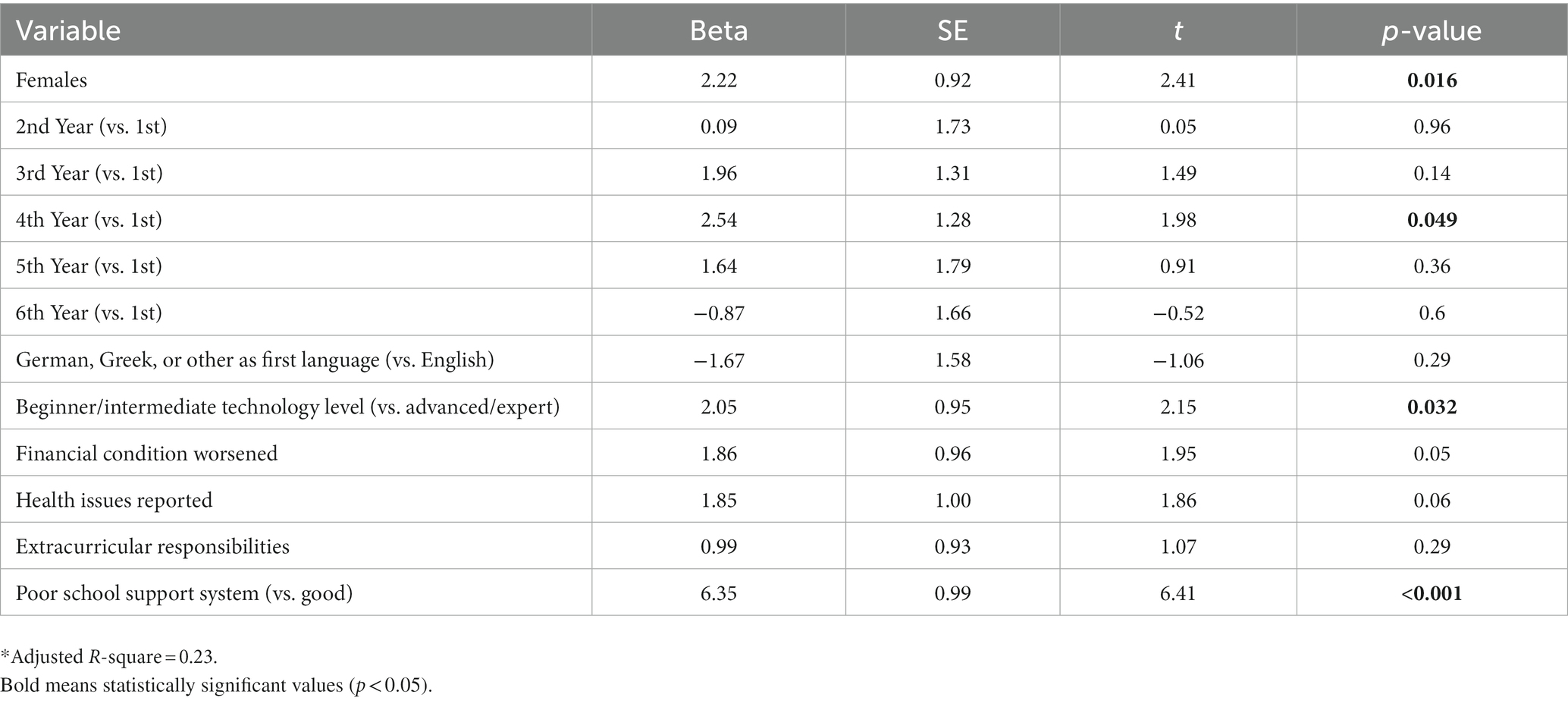Click the SE column header
This screenshot has width=1568, height=704.
952,30
